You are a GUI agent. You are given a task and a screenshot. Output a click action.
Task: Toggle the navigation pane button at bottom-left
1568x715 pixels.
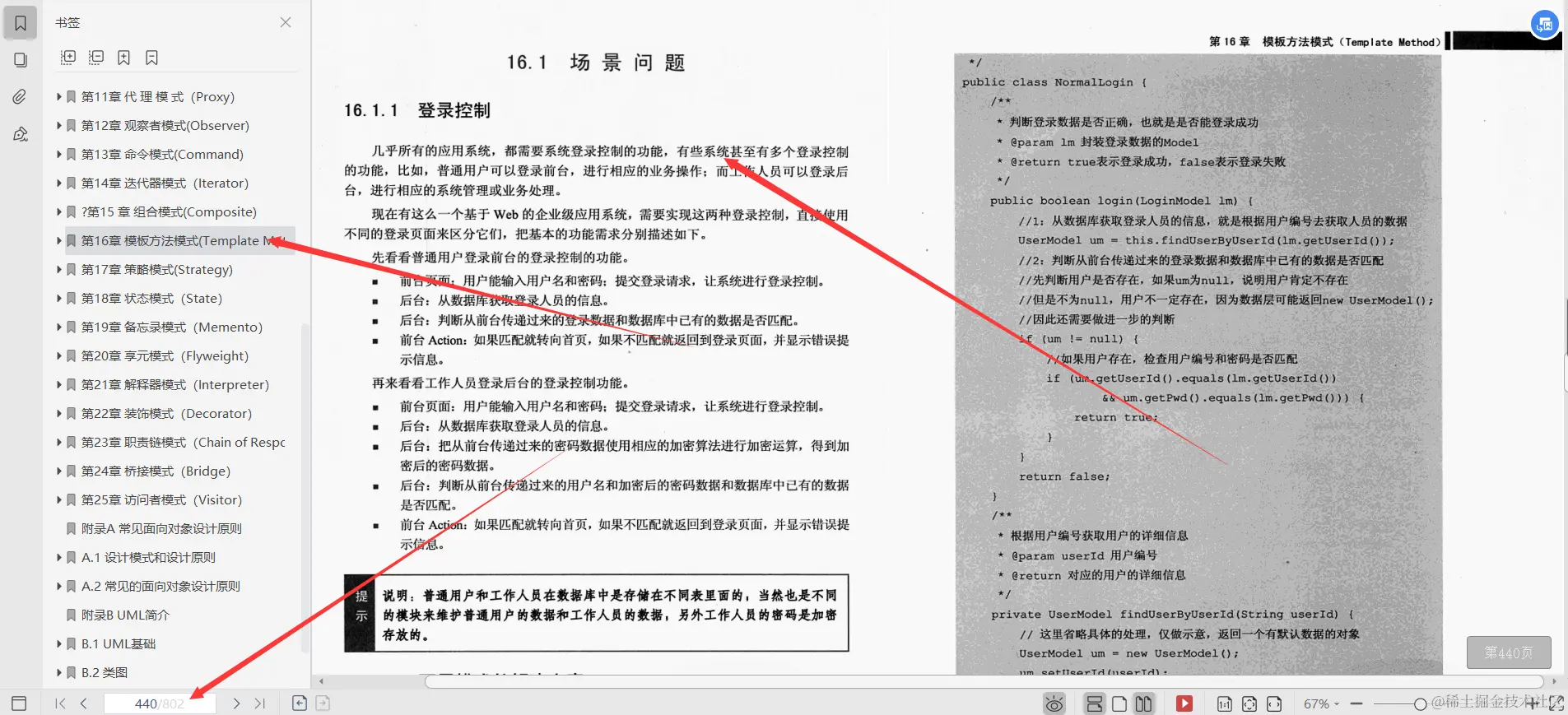point(19,703)
